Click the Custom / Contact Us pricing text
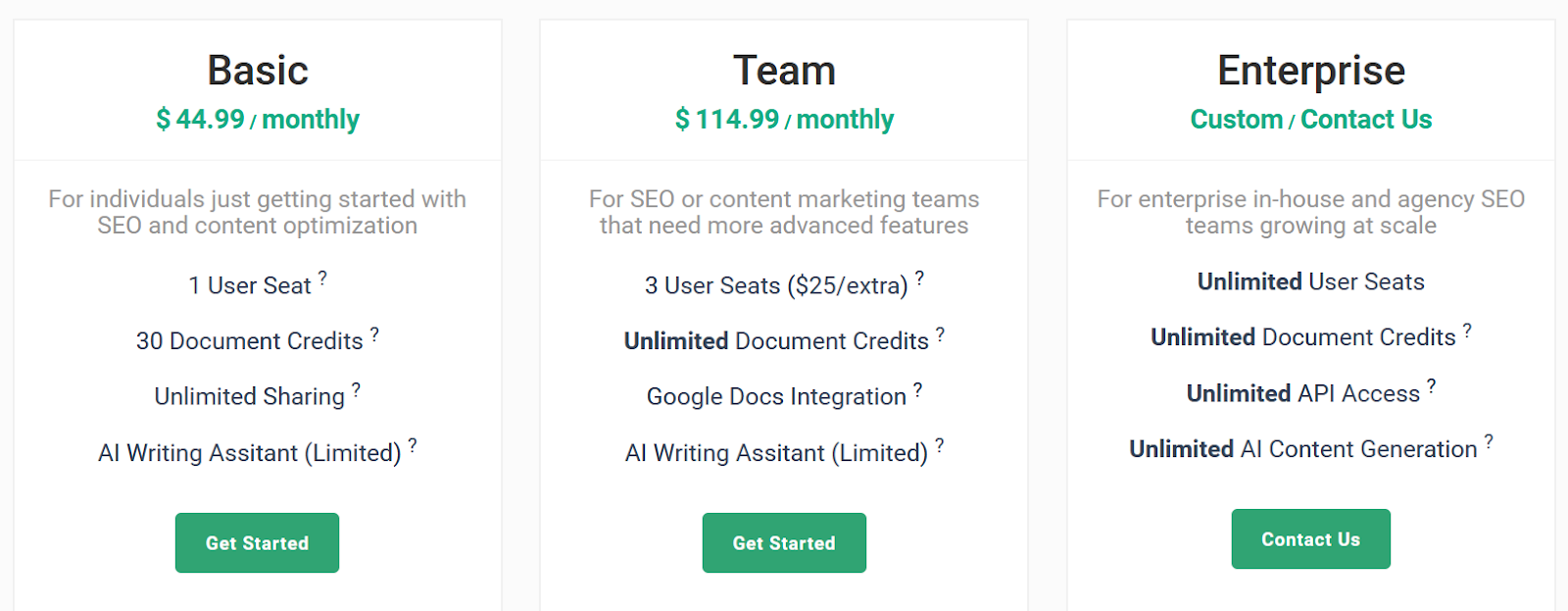The width and height of the screenshot is (1568, 611). click(1311, 120)
